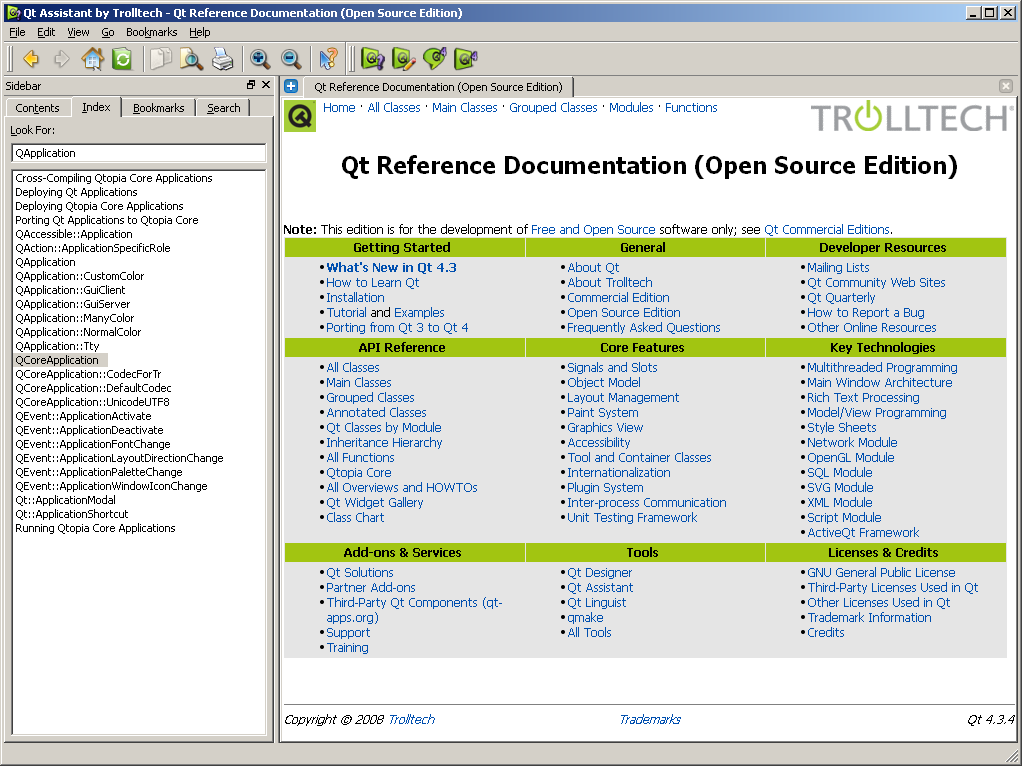Screen dimensions: 1022x766
Task: Click the green sync-with-contents icon
Action: (x=122, y=59)
